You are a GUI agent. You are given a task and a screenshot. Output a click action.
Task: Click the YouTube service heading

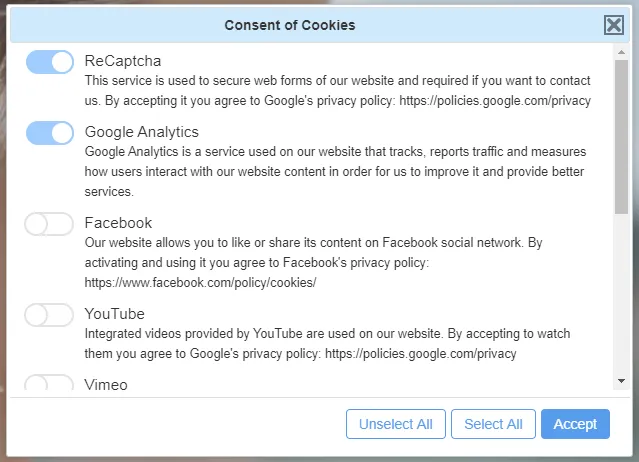[x=115, y=314]
